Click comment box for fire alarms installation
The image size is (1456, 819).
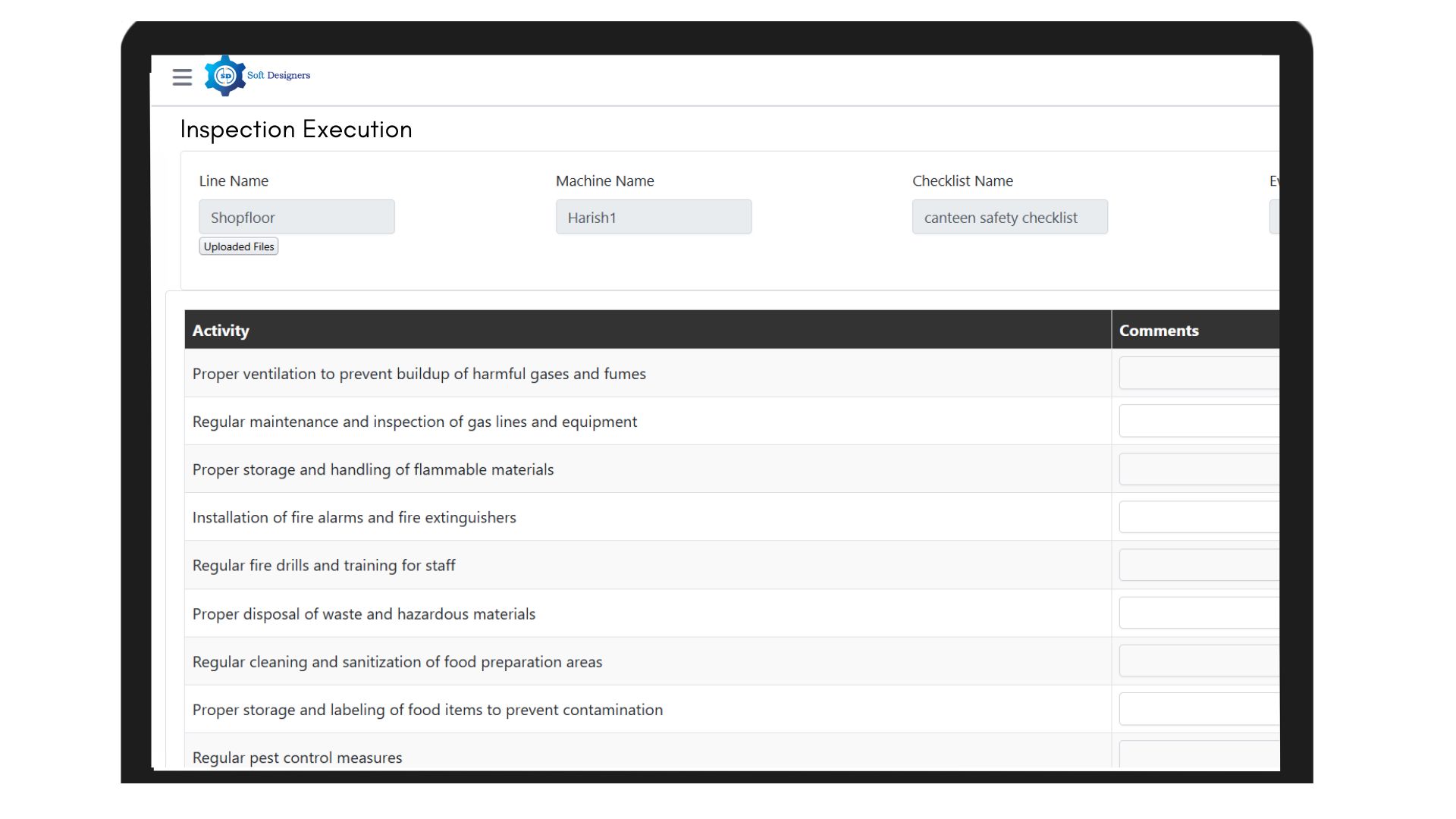(x=1198, y=517)
